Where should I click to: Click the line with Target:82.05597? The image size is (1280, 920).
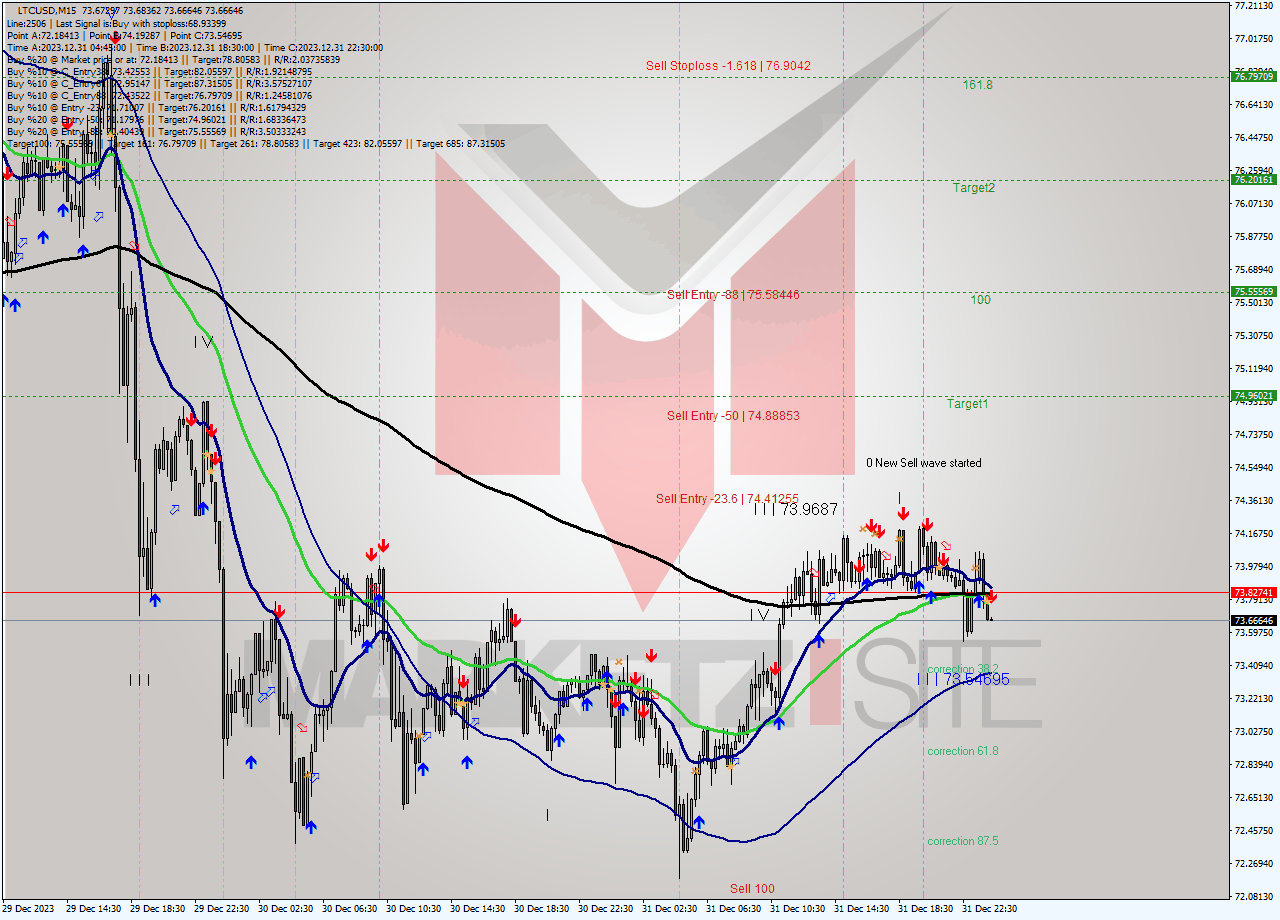160,71
